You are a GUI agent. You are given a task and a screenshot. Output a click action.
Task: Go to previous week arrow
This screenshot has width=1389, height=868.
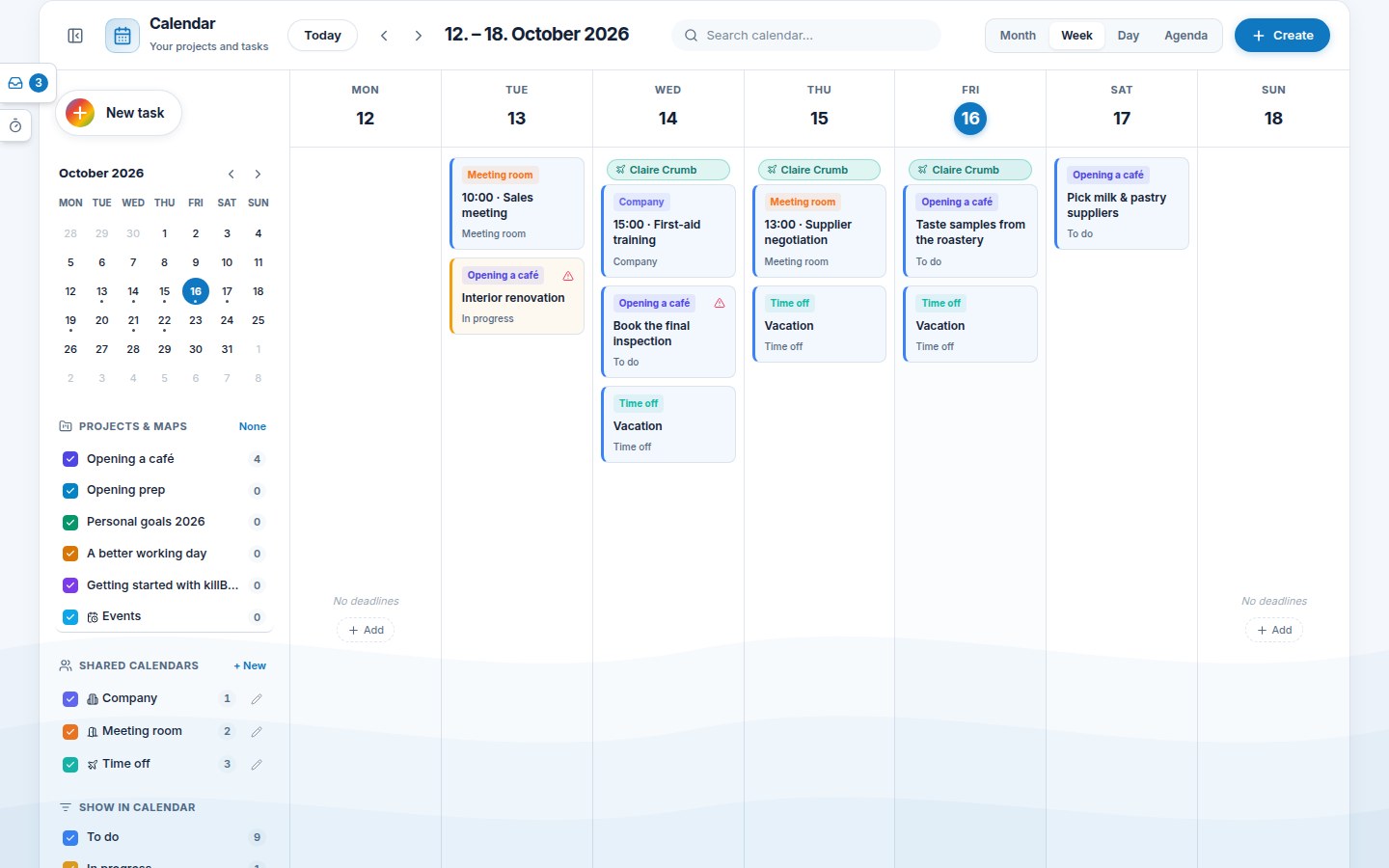(x=384, y=36)
